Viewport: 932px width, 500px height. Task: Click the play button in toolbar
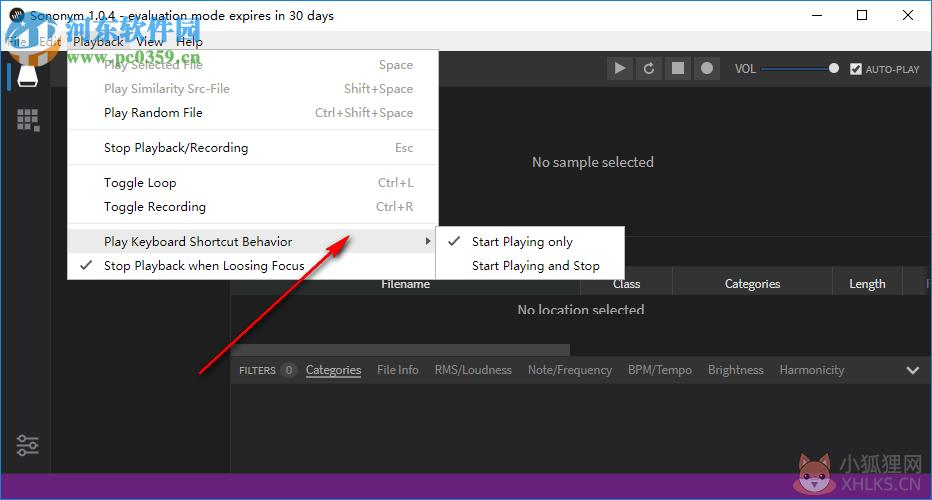coord(620,68)
